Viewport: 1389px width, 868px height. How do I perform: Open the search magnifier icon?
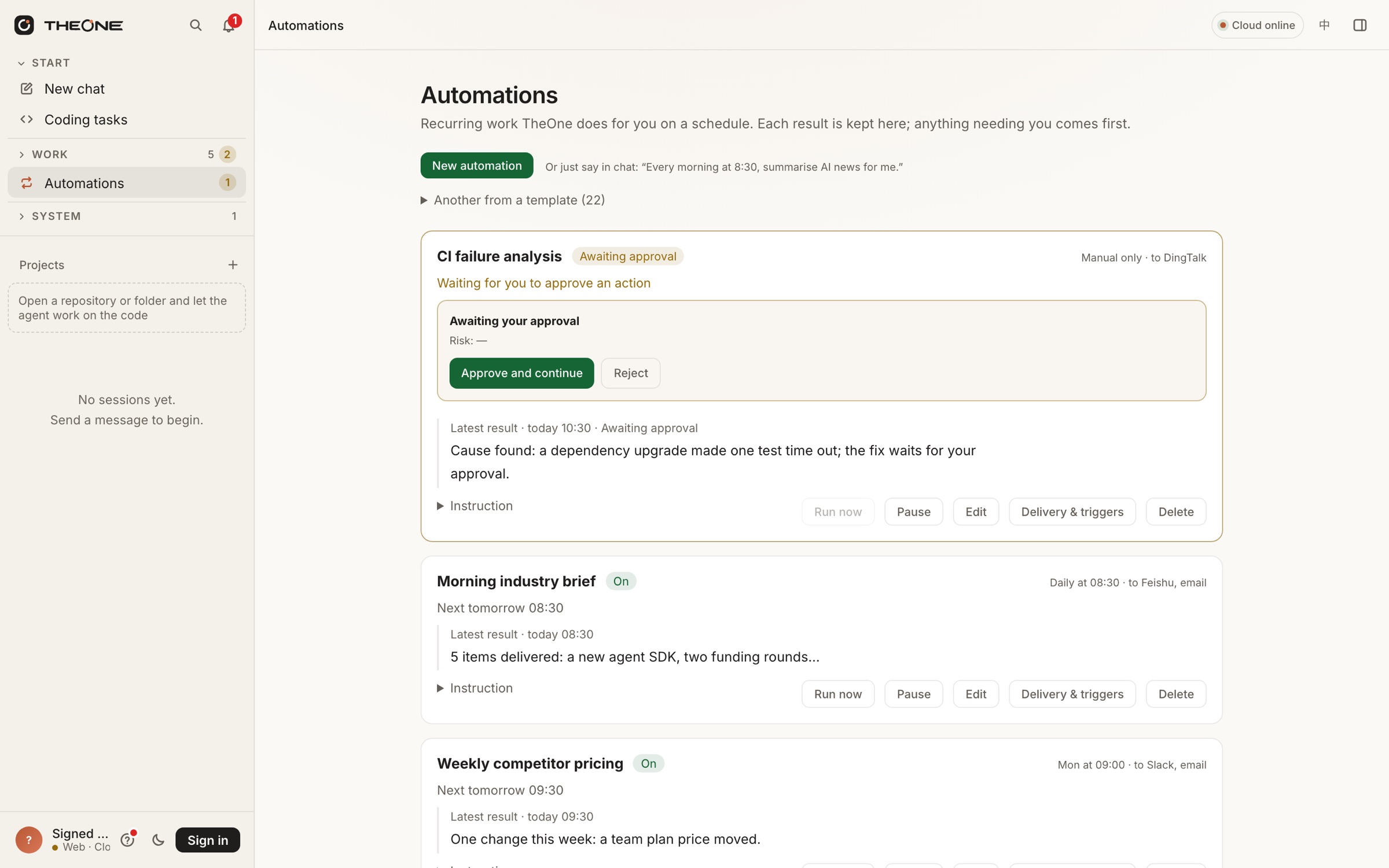(196, 25)
